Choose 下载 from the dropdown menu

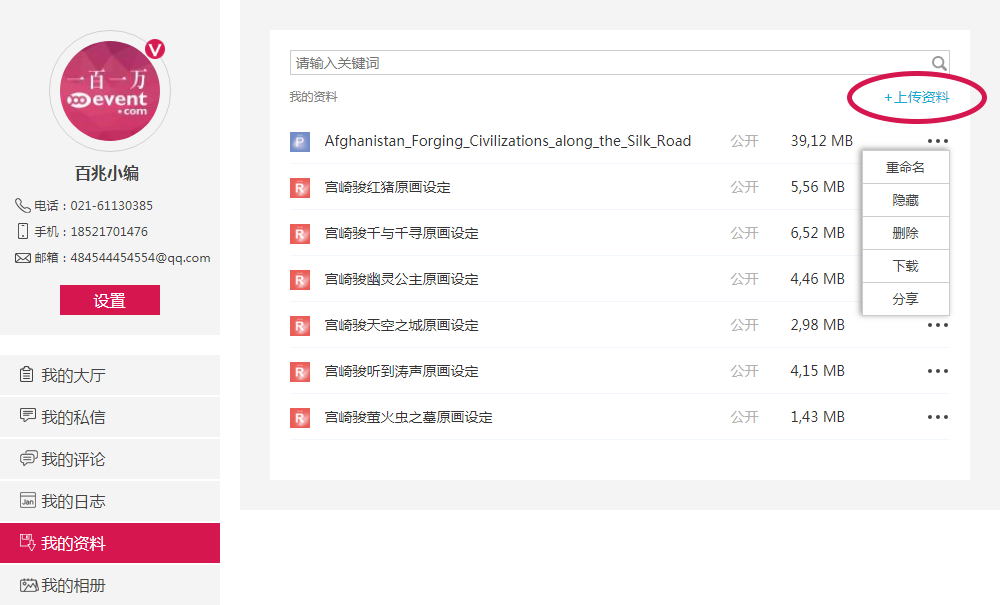906,266
